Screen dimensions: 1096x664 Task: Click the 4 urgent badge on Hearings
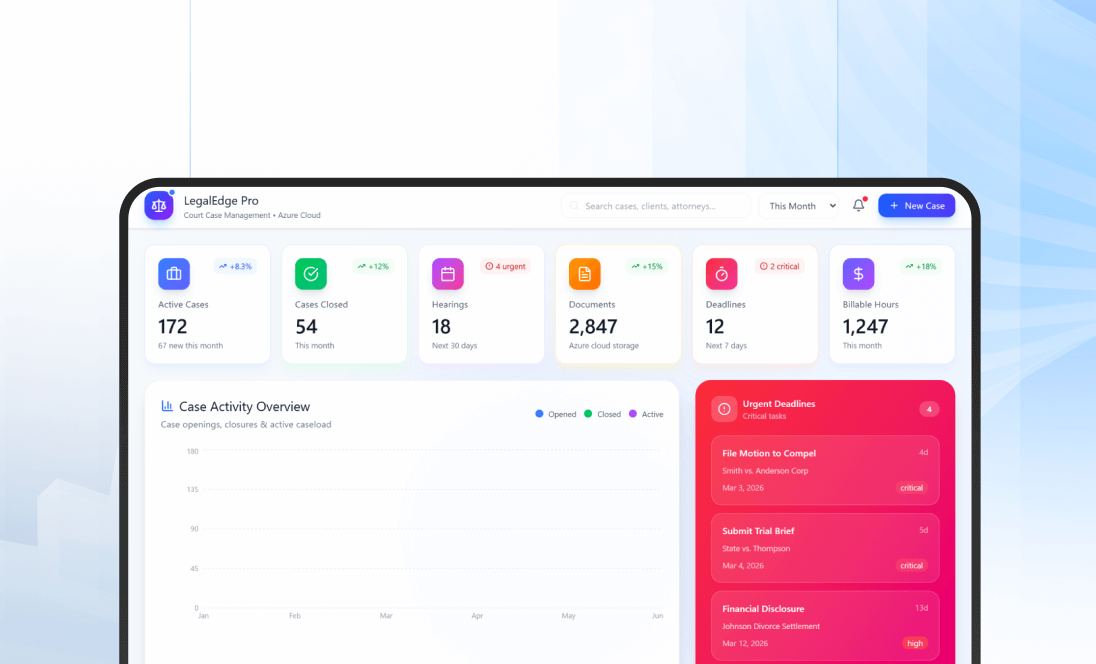(505, 266)
